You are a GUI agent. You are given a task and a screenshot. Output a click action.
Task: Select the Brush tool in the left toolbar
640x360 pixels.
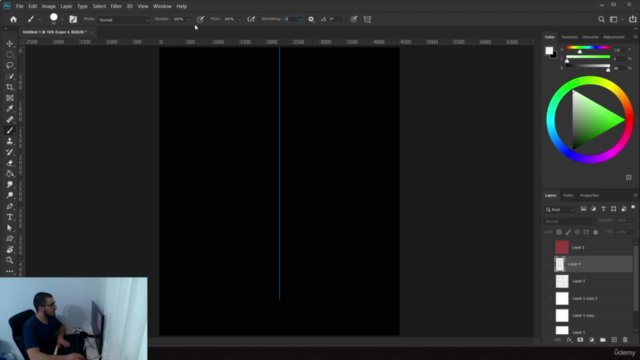click(x=10, y=130)
